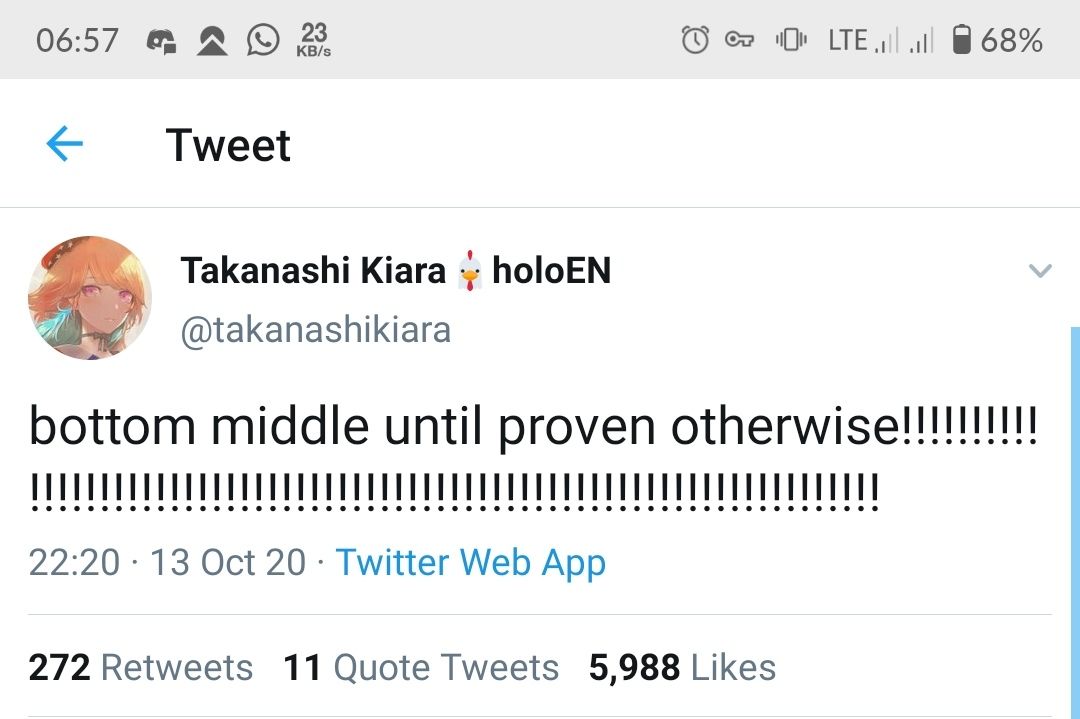
Task: View the 272 Retweets list
Action: [x=140, y=667]
